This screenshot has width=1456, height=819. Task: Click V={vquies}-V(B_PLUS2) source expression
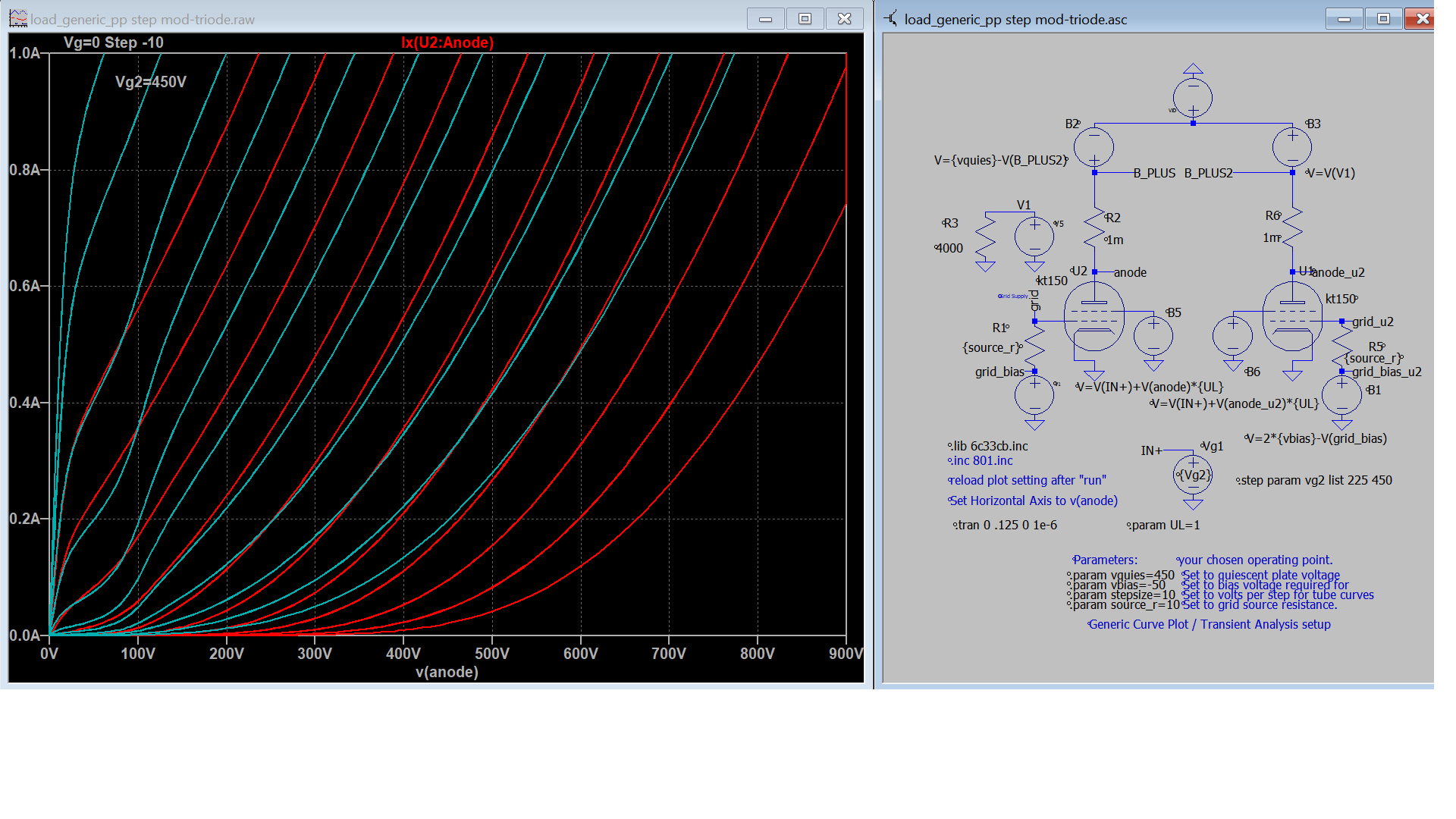click(x=1001, y=160)
